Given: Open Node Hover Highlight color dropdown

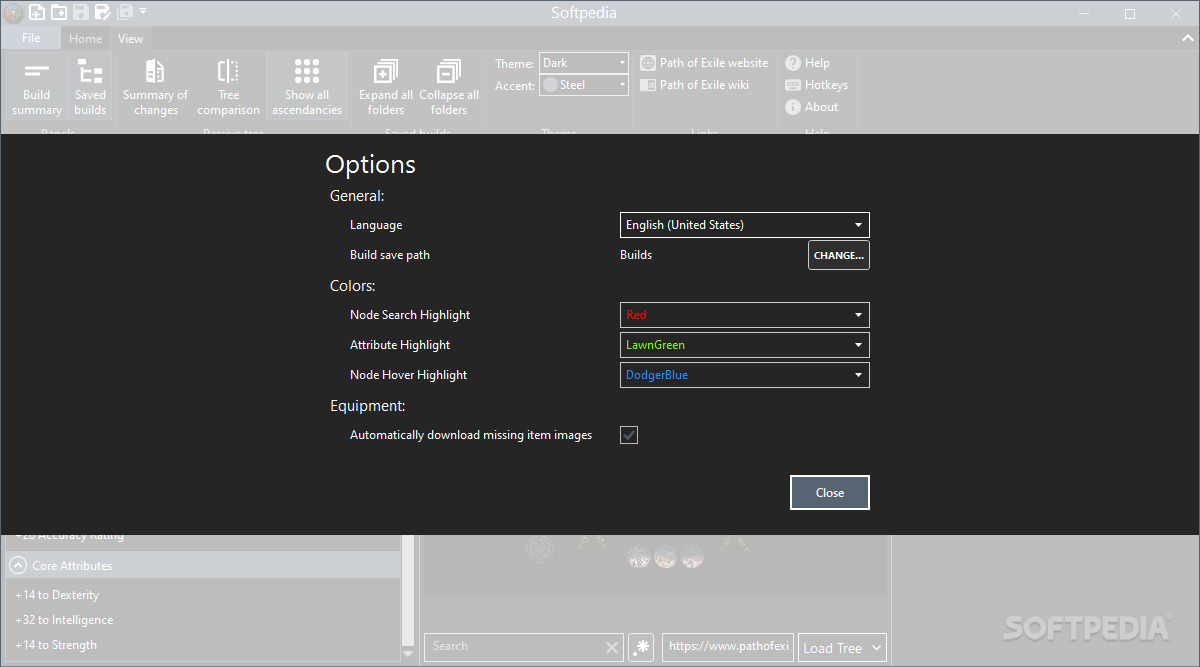Looking at the screenshot, I should tap(745, 375).
